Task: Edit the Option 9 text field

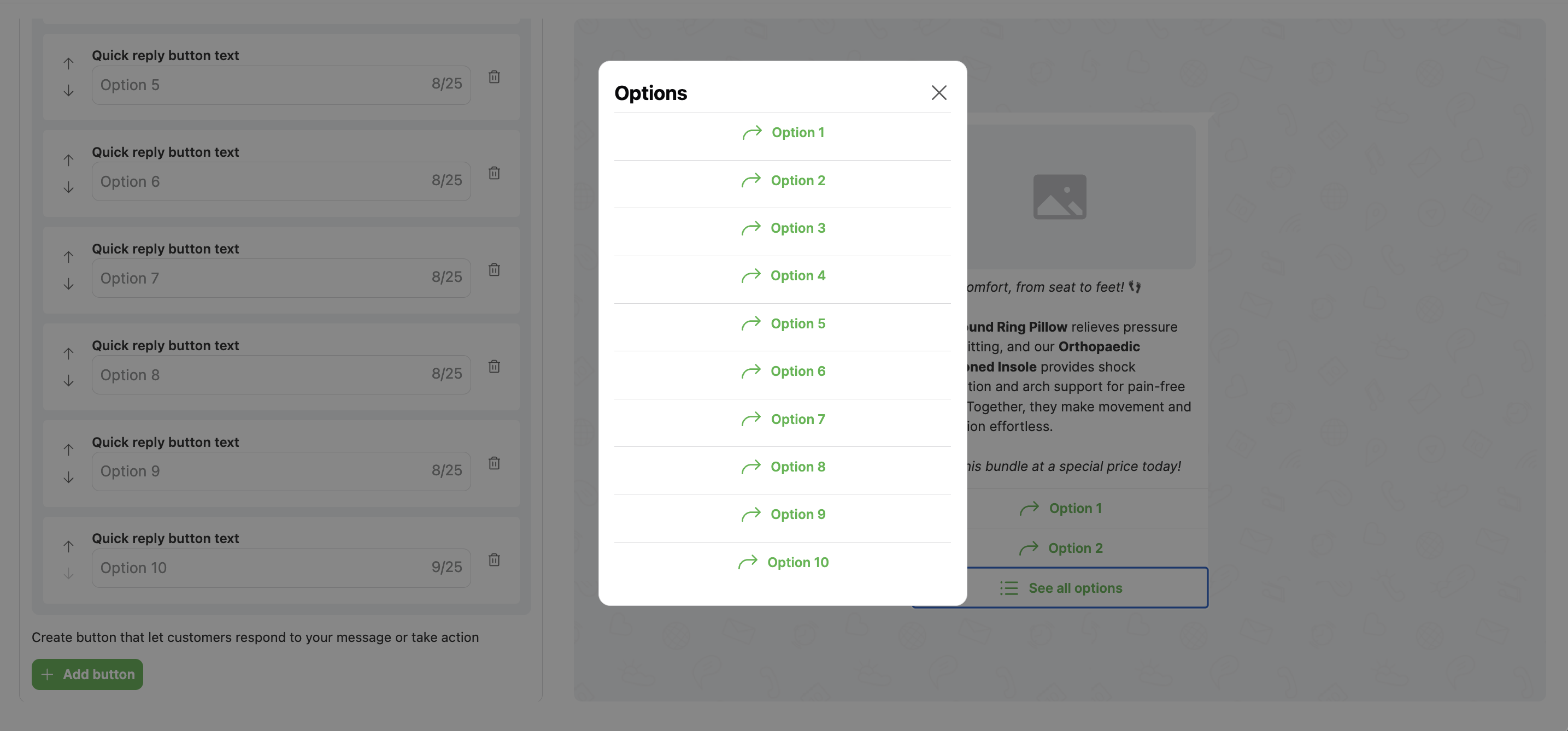Action: (x=262, y=471)
